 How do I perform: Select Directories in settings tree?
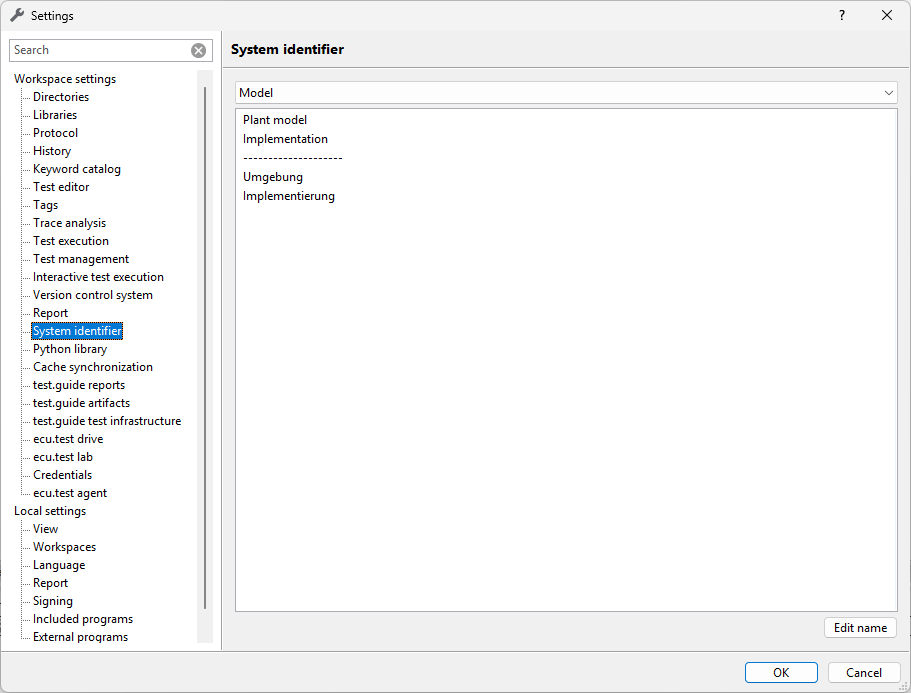coord(61,97)
